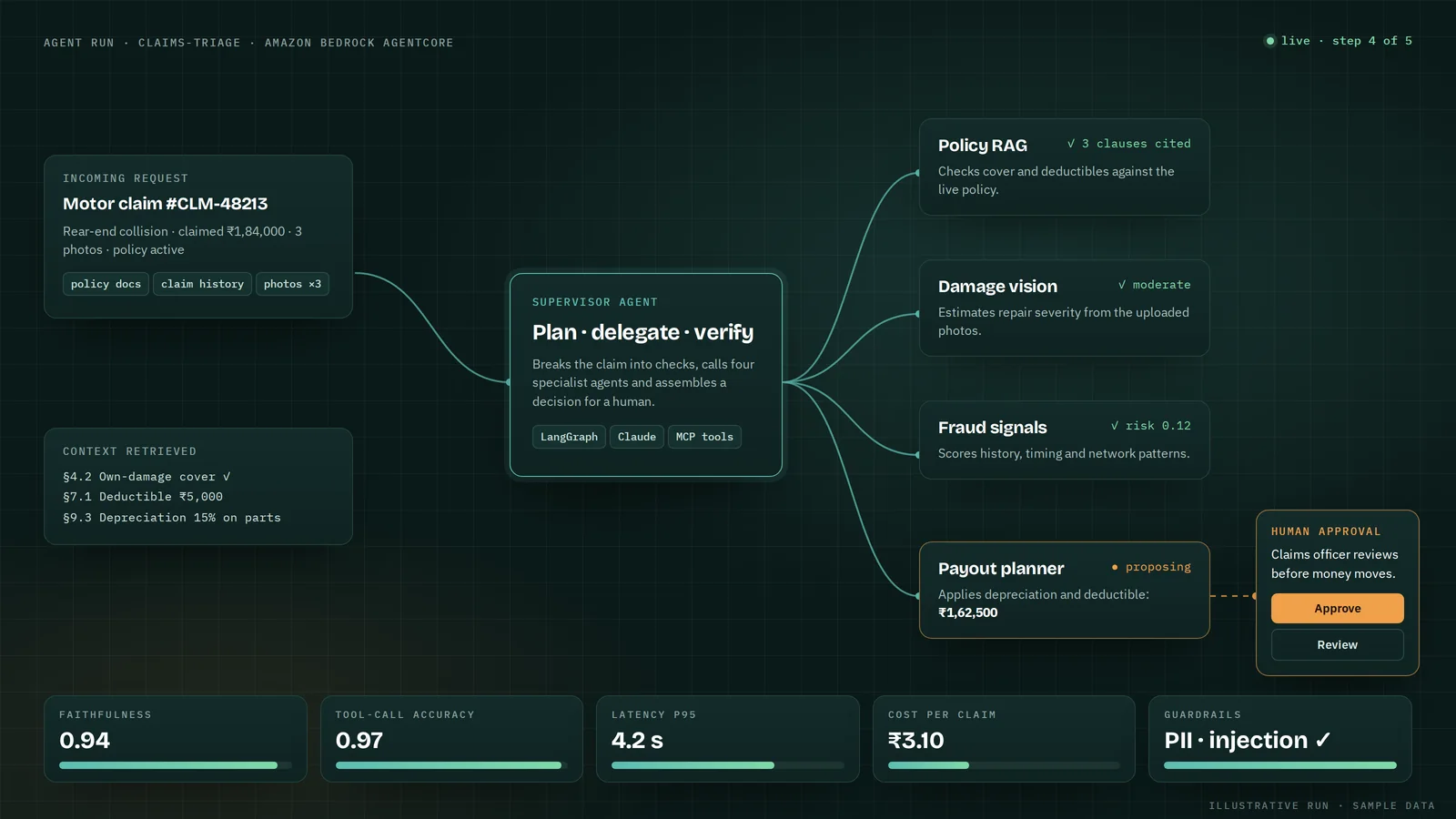Select the policy docs tag
Viewport: 1456px width, 819px height.
click(x=106, y=284)
